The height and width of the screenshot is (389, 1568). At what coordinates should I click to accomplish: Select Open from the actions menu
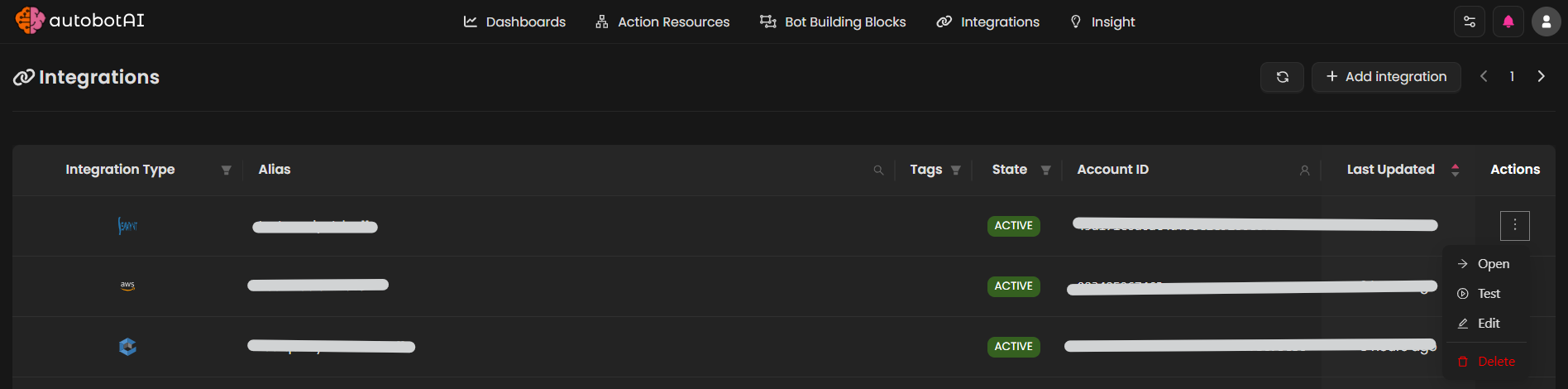[1493, 264]
